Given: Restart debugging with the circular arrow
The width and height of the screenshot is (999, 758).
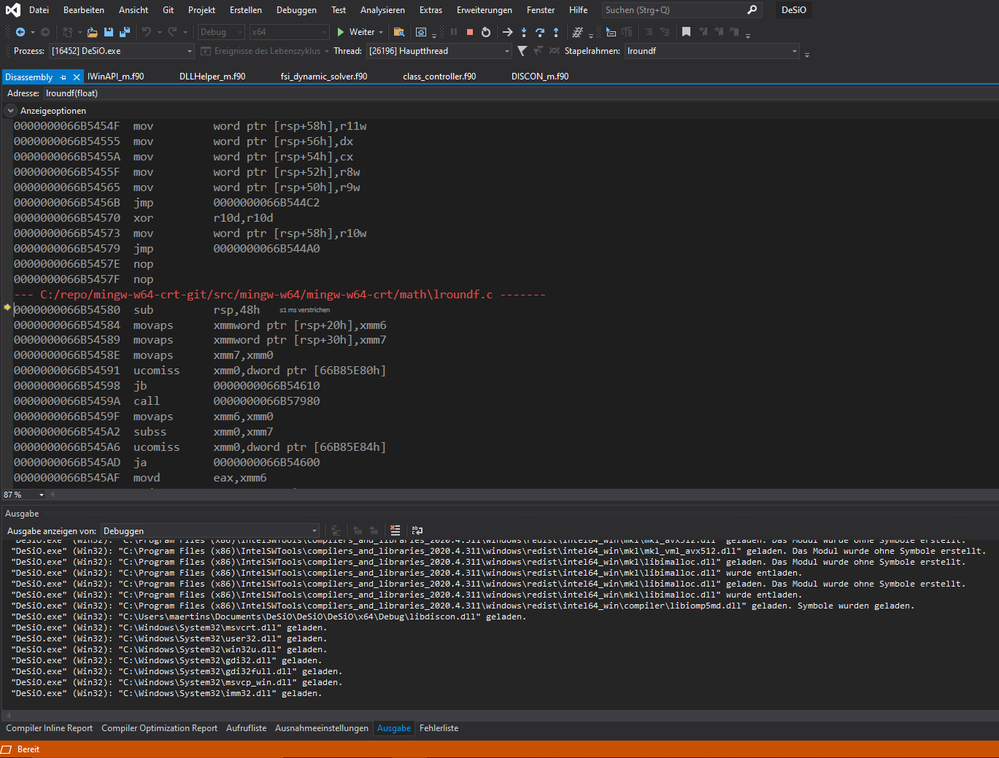Looking at the screenshot, I should (x=485, y=32).
